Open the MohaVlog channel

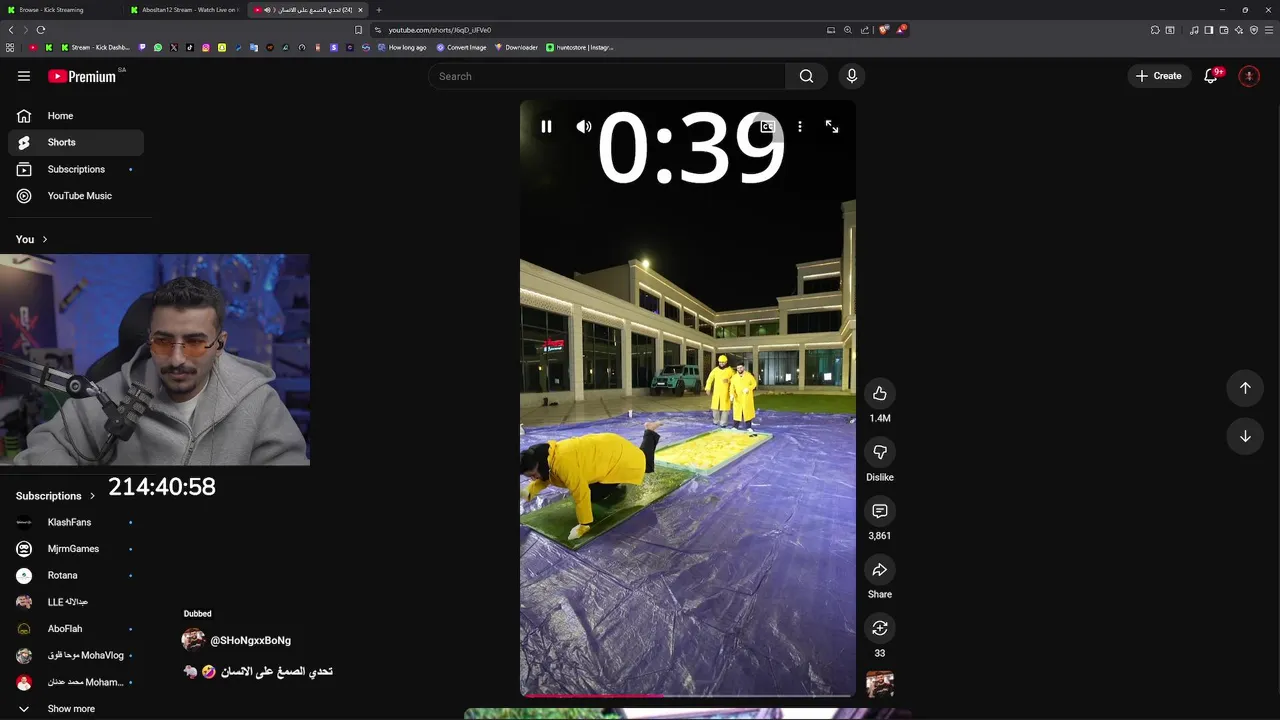pyautogui.click(x=76, y=655)
